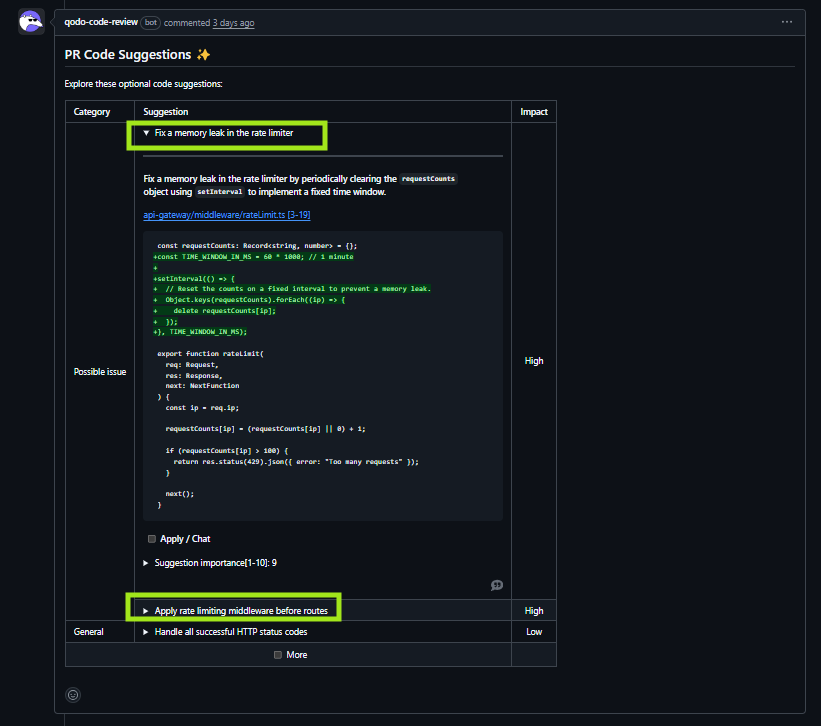
Task: Add an emoji reaction with the smiley icon
Action: 73,695
